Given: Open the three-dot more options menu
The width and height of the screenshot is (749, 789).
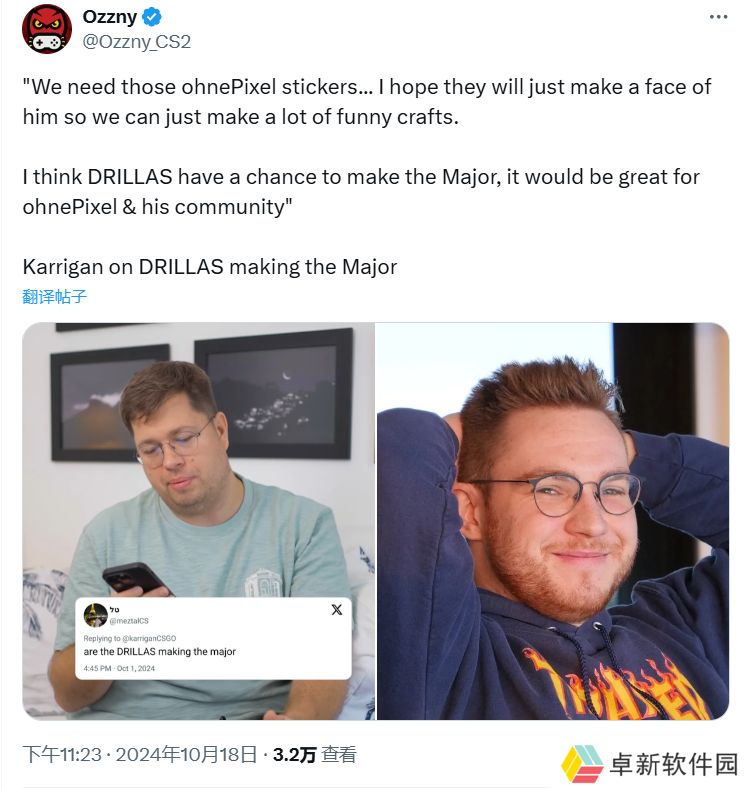Looking at the screenshot, I should [x=718, y=17].
